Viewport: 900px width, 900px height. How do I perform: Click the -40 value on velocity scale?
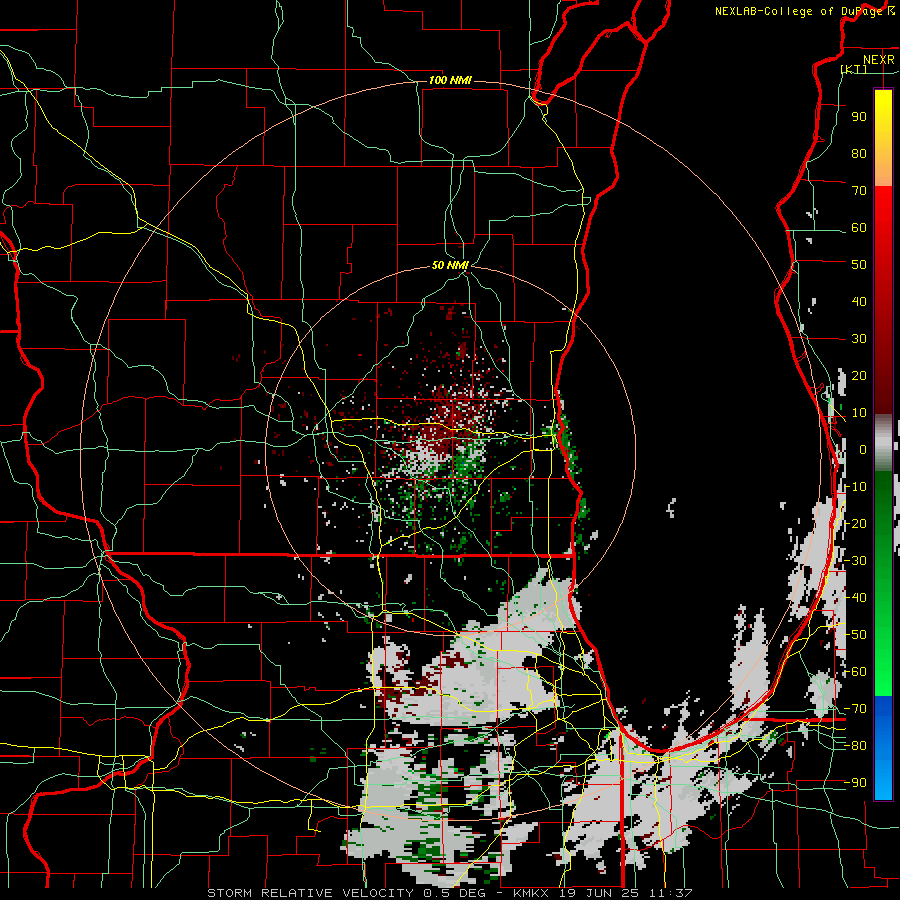pos(855,598)
